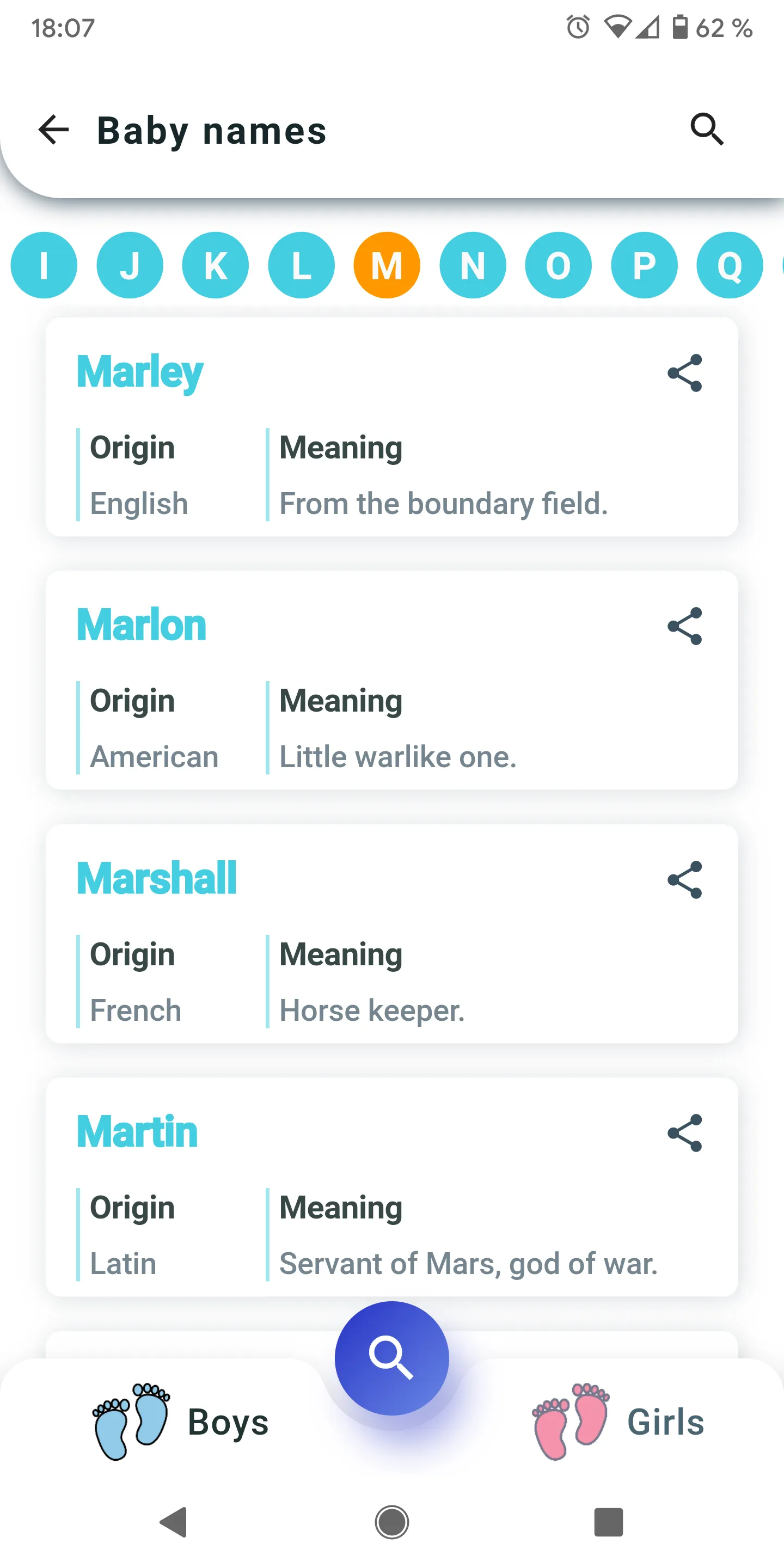Filter names by letter P

tap(644, 265)
